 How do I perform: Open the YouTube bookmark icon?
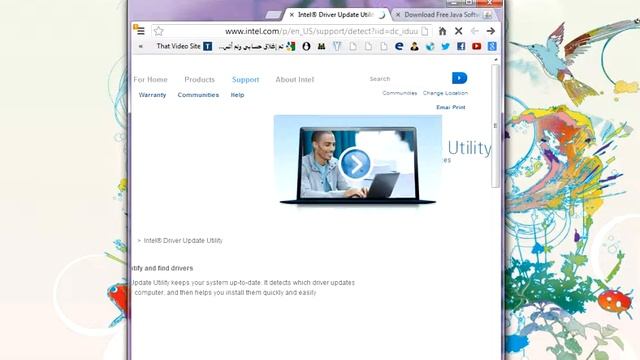click(x=476, y=47)
